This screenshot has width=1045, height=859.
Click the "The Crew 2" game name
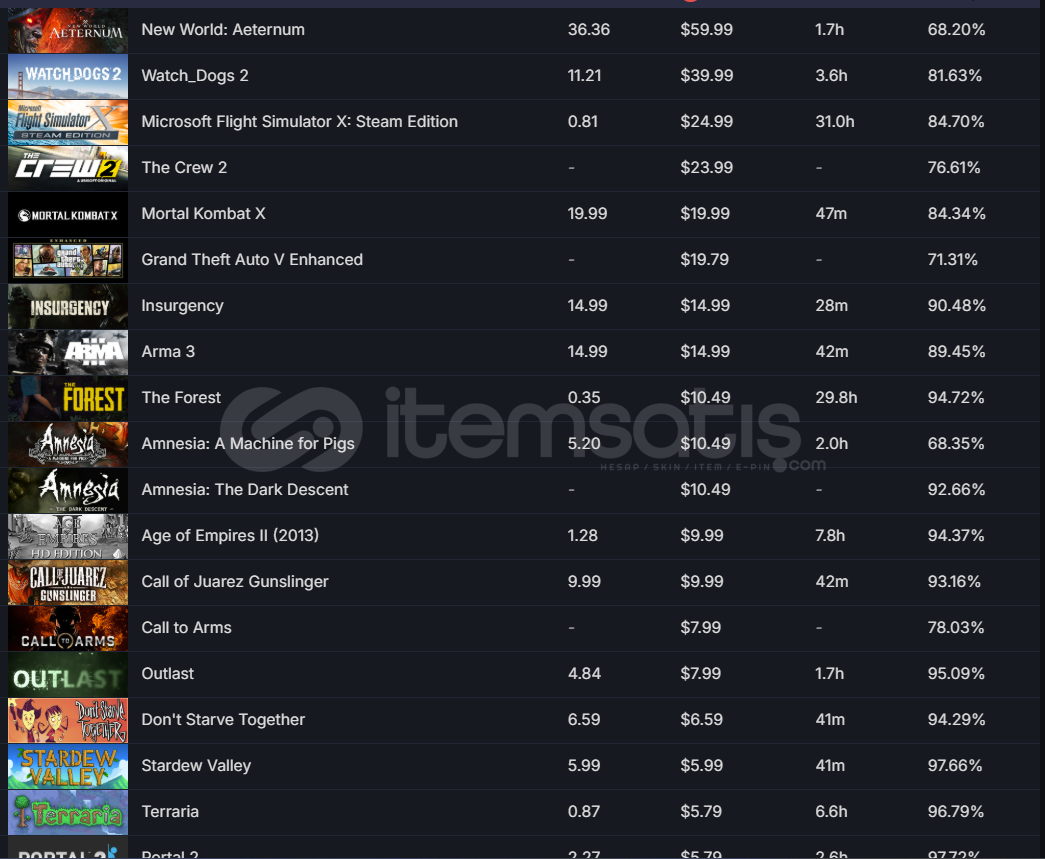tap(184, 167)
